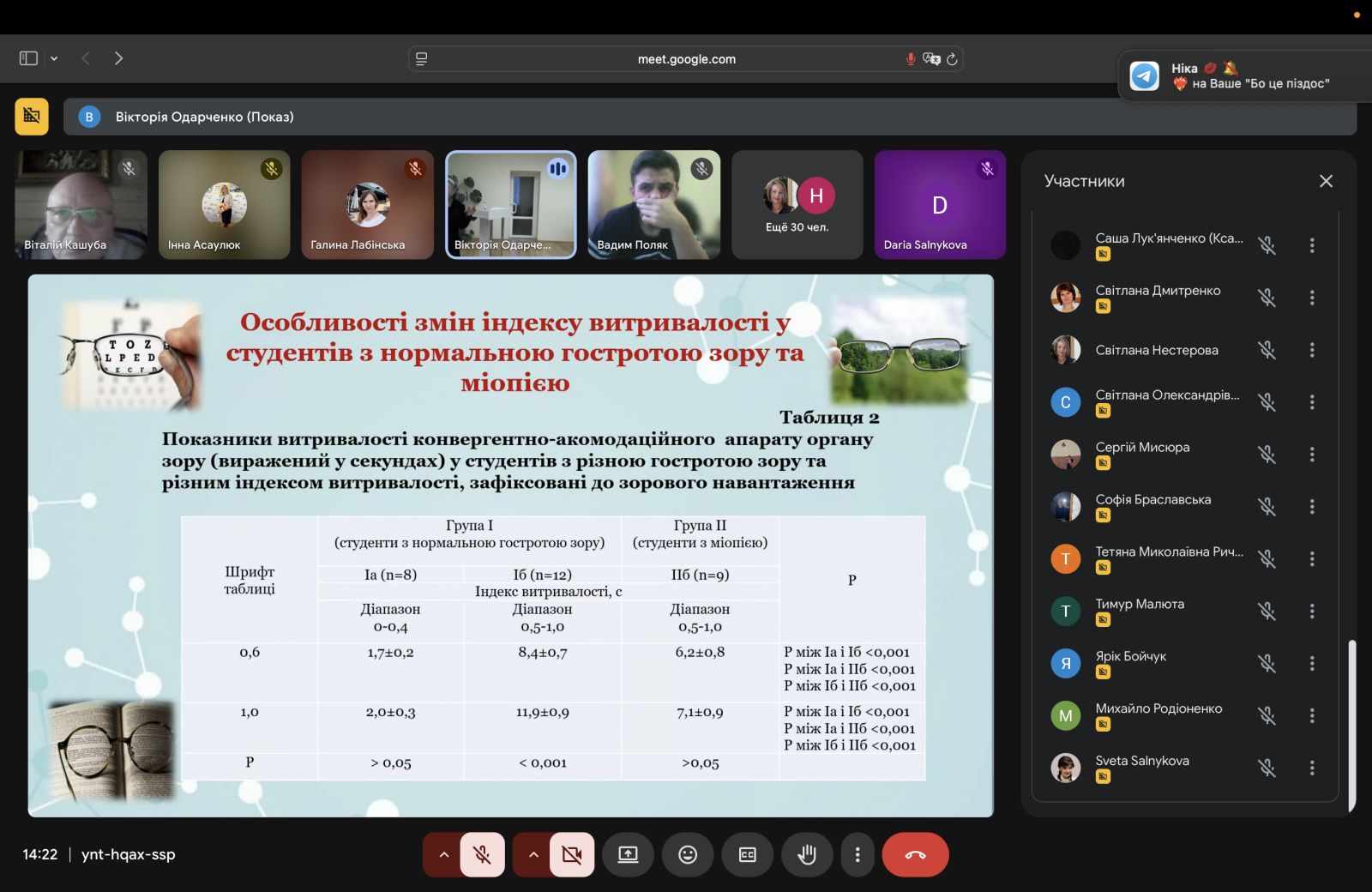
Task: Open more options three-dot menu in call bar
Action: [857, 854]
